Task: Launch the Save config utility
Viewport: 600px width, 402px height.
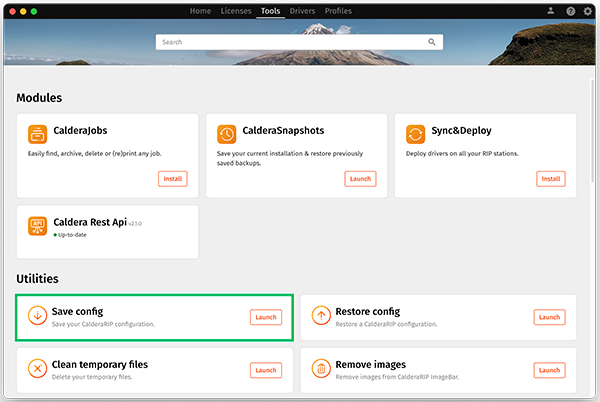Action: 266,317
